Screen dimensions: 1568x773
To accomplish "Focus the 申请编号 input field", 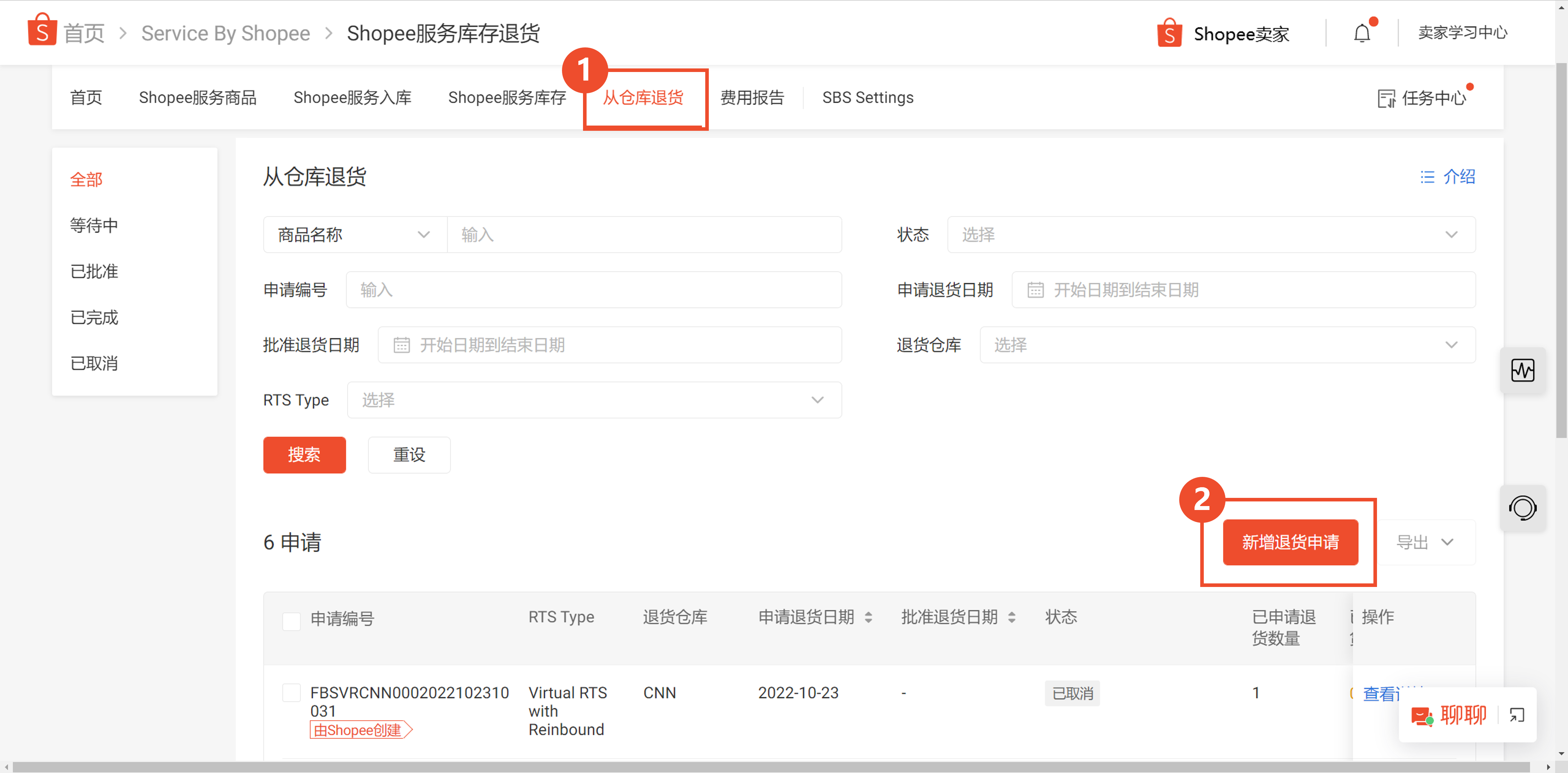I will tap(593, 290).
